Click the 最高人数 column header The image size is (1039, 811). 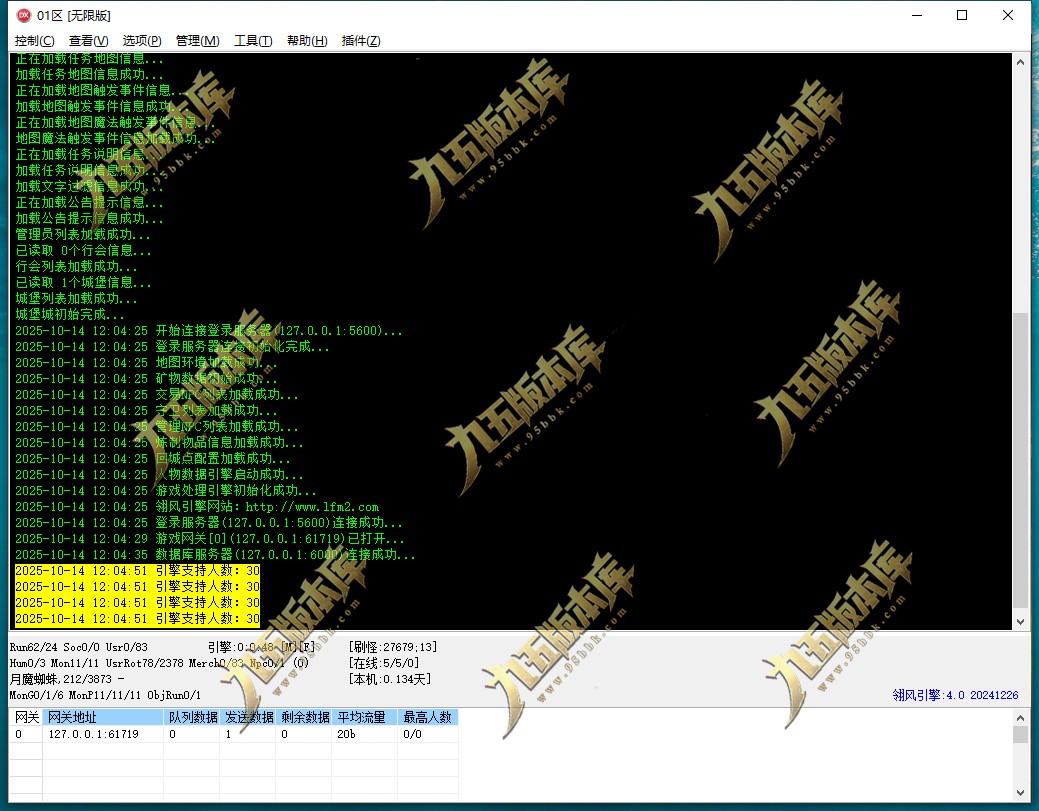point(427,717)
